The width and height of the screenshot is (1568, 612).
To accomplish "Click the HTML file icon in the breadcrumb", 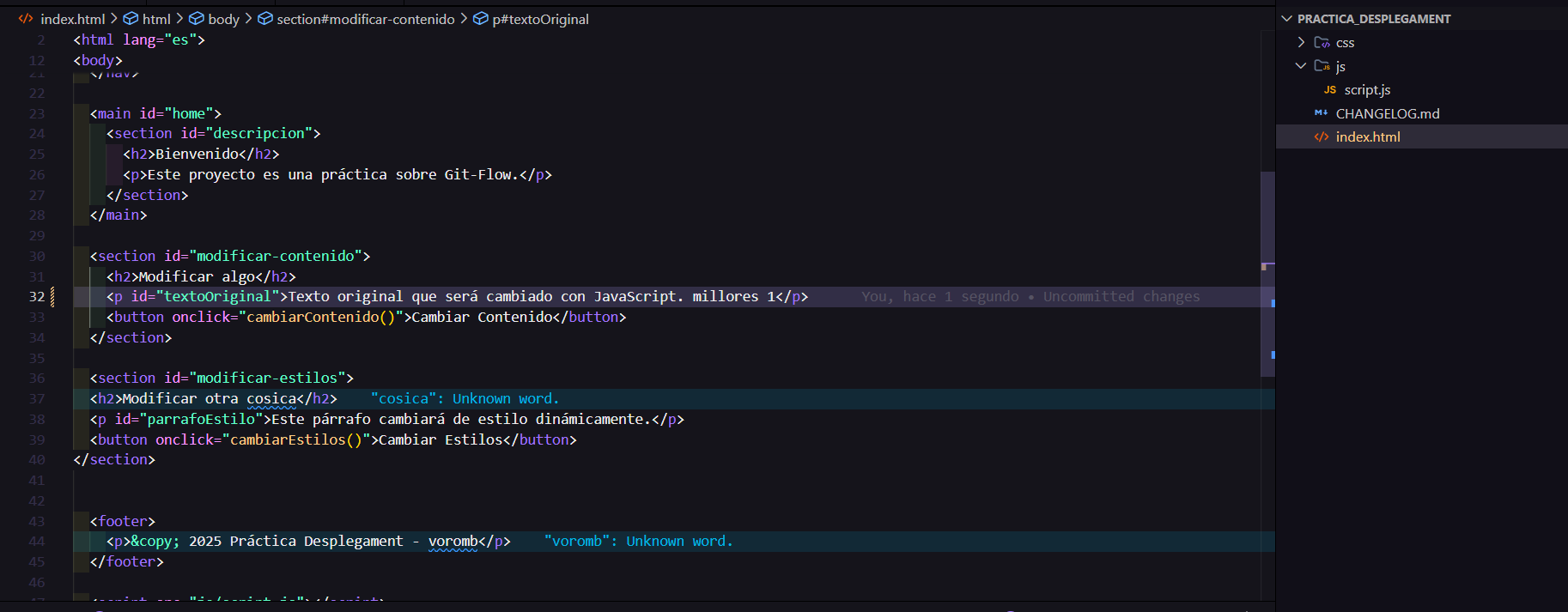I will pos(26,19).
